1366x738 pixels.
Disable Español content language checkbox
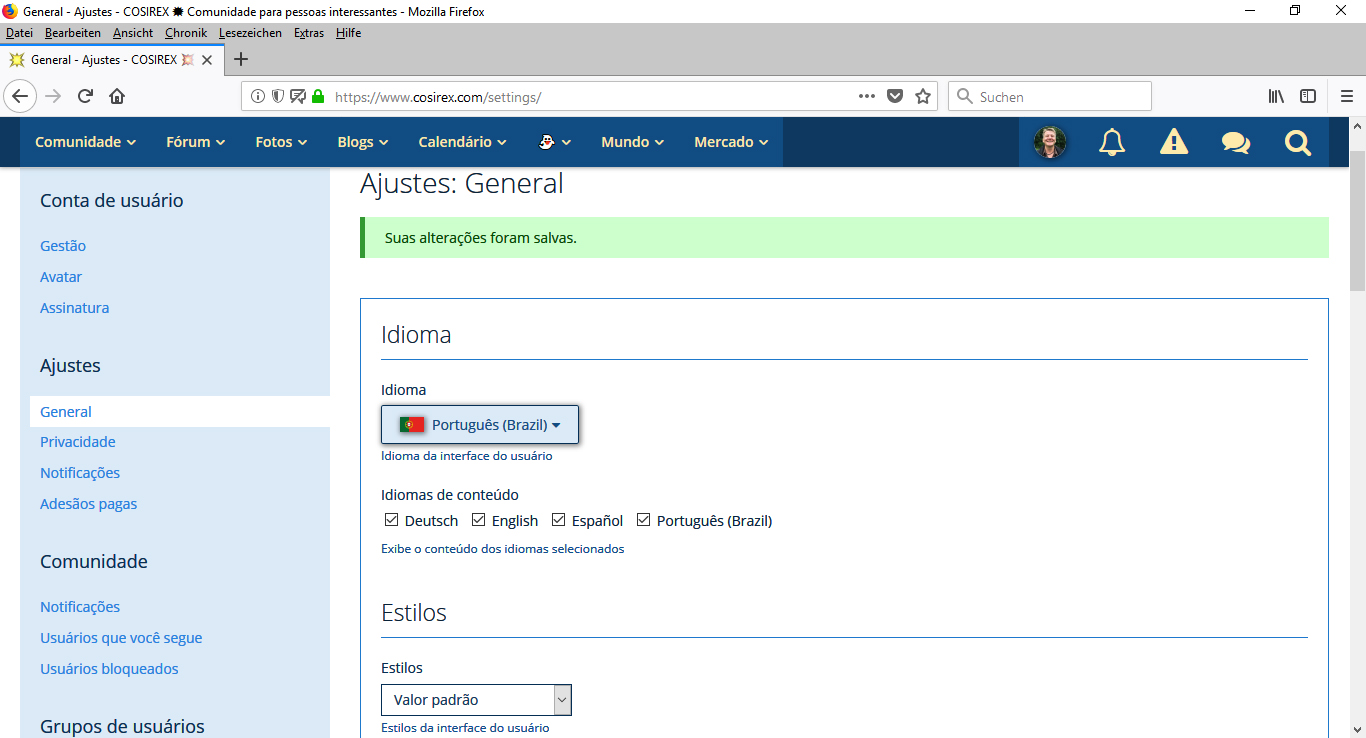(559, 520)
